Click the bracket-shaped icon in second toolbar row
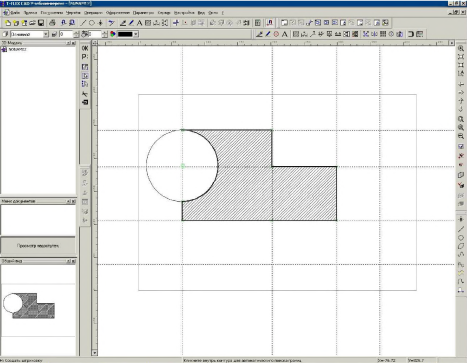This screenshot has height=363, width=467. point(411,34)
